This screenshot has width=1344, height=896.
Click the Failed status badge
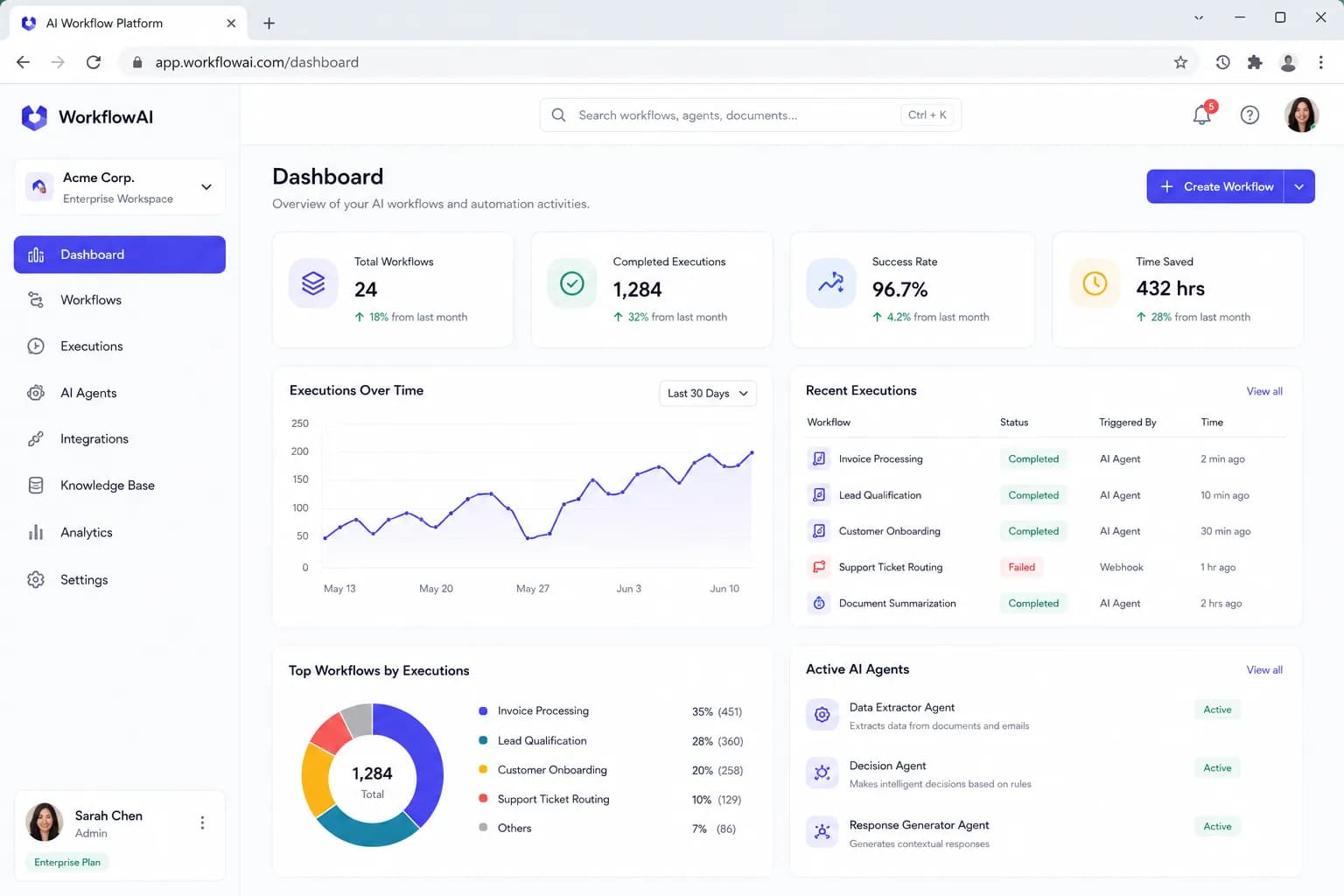1021,567
